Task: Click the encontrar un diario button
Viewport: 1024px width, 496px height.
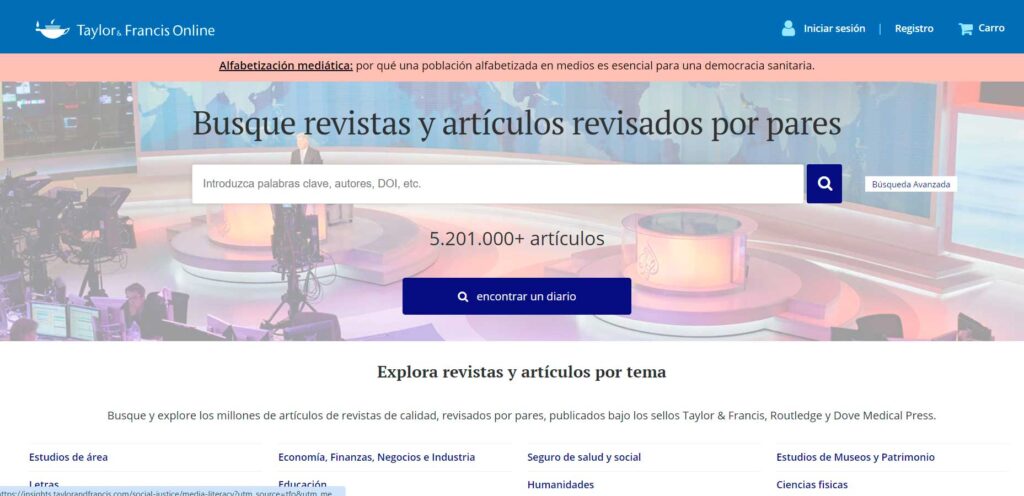Action: (x=517, y=296)
